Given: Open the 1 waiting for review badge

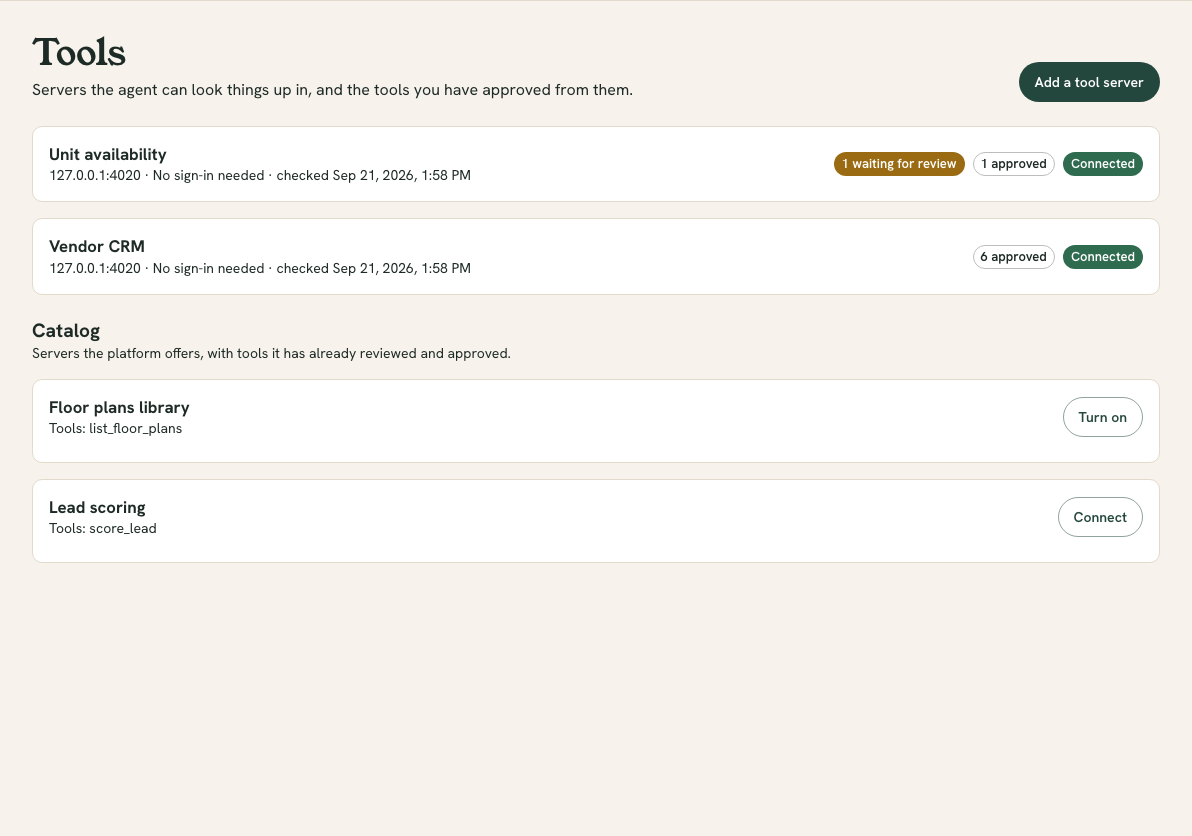Looking at the screenshot, I should (899, 164).
